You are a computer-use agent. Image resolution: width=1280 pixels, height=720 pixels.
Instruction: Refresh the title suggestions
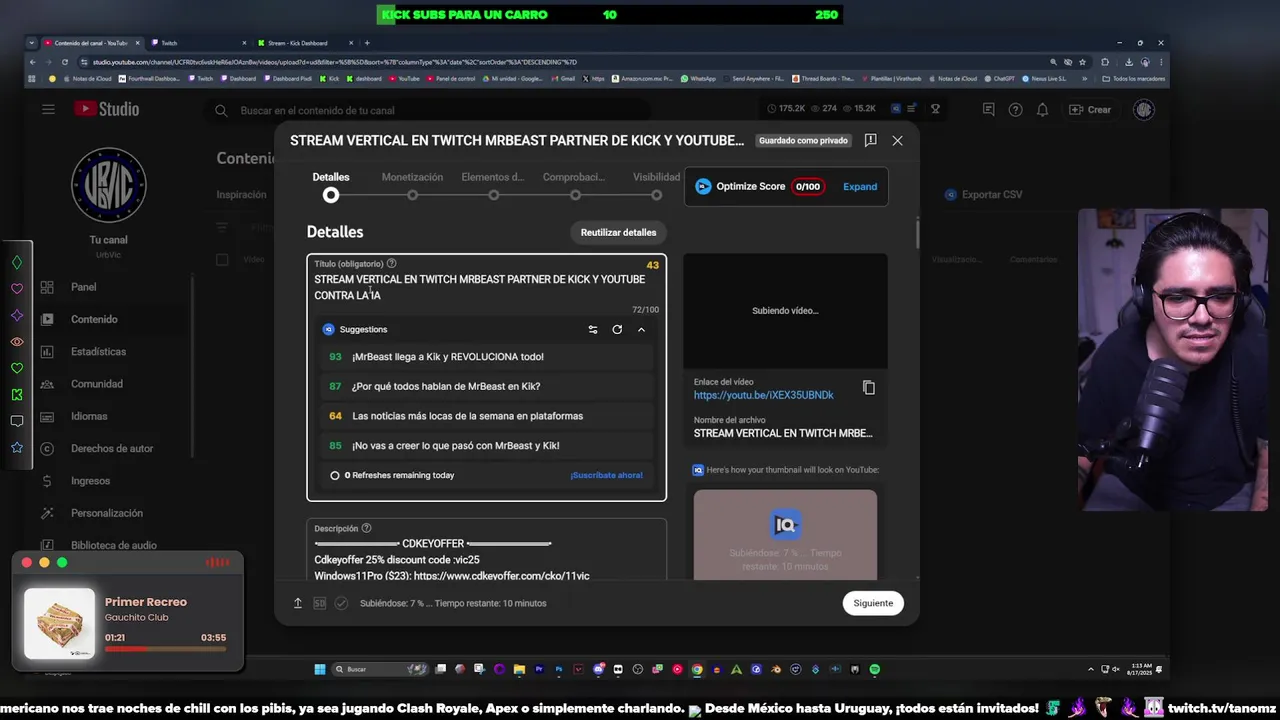click(617, 329)
